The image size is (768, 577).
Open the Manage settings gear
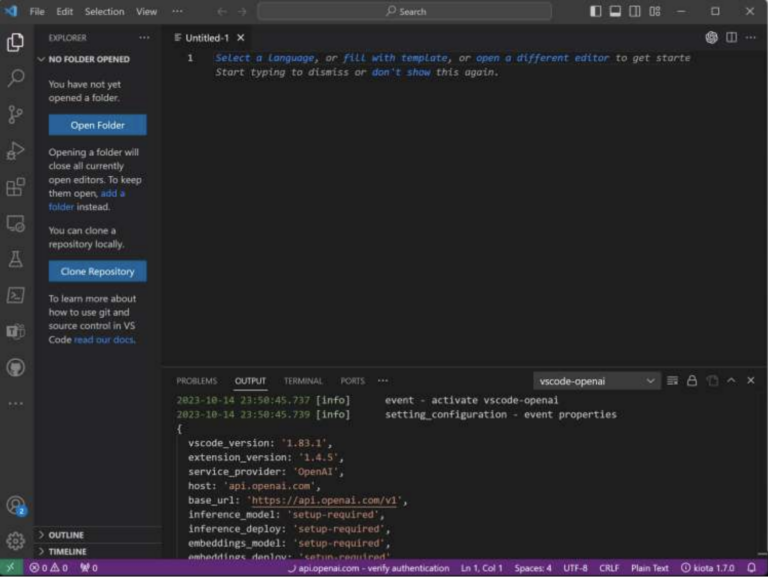click(16, 541)
